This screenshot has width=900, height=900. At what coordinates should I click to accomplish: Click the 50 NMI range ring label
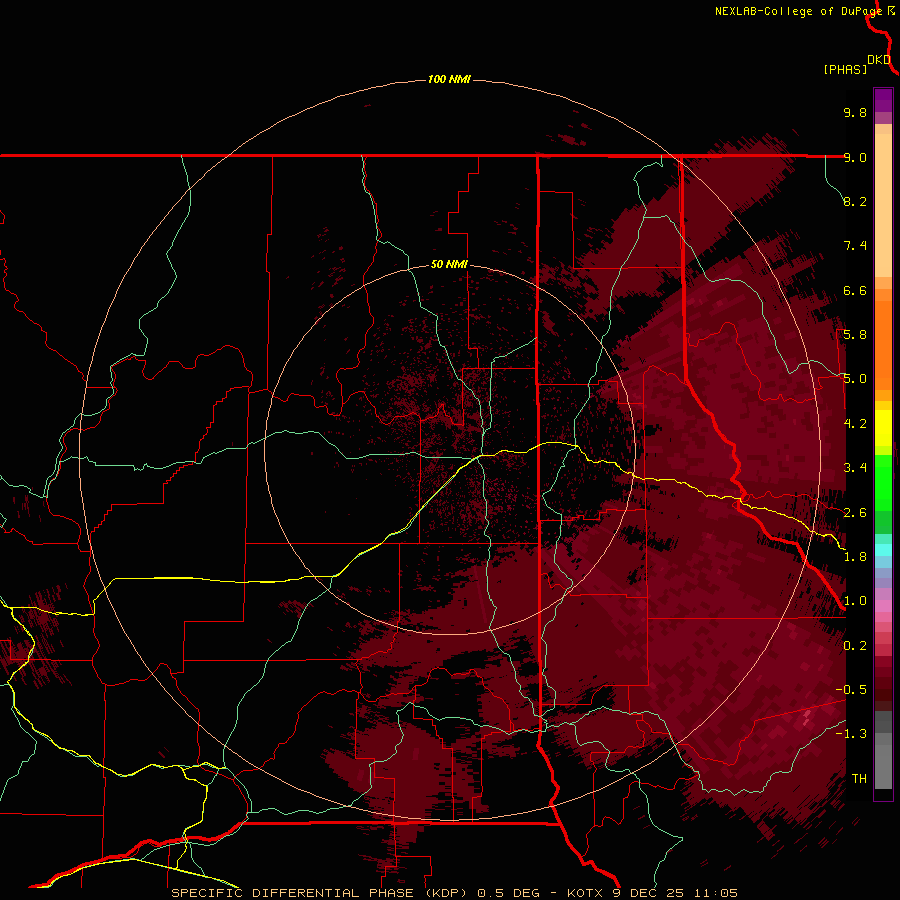[x=449, y=264]
